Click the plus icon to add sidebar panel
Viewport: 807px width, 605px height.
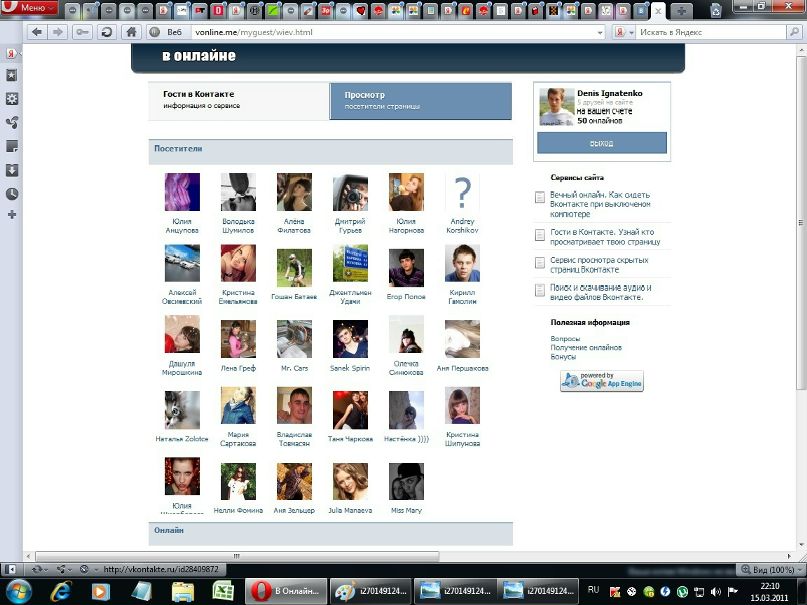click(11, 215)
